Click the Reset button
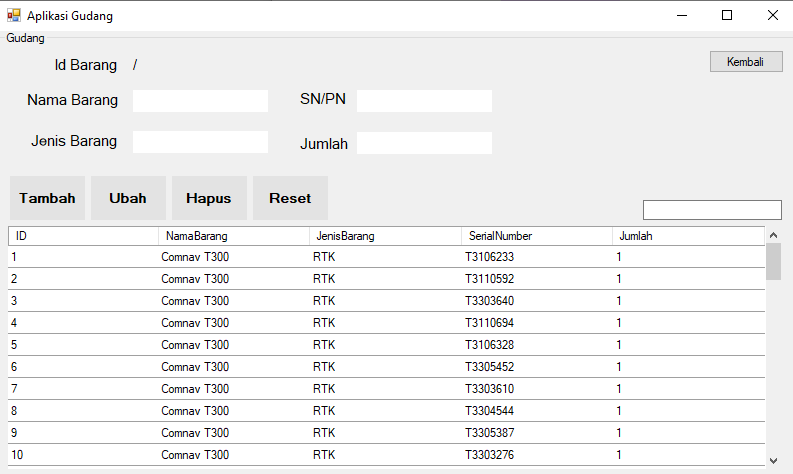 290,198
